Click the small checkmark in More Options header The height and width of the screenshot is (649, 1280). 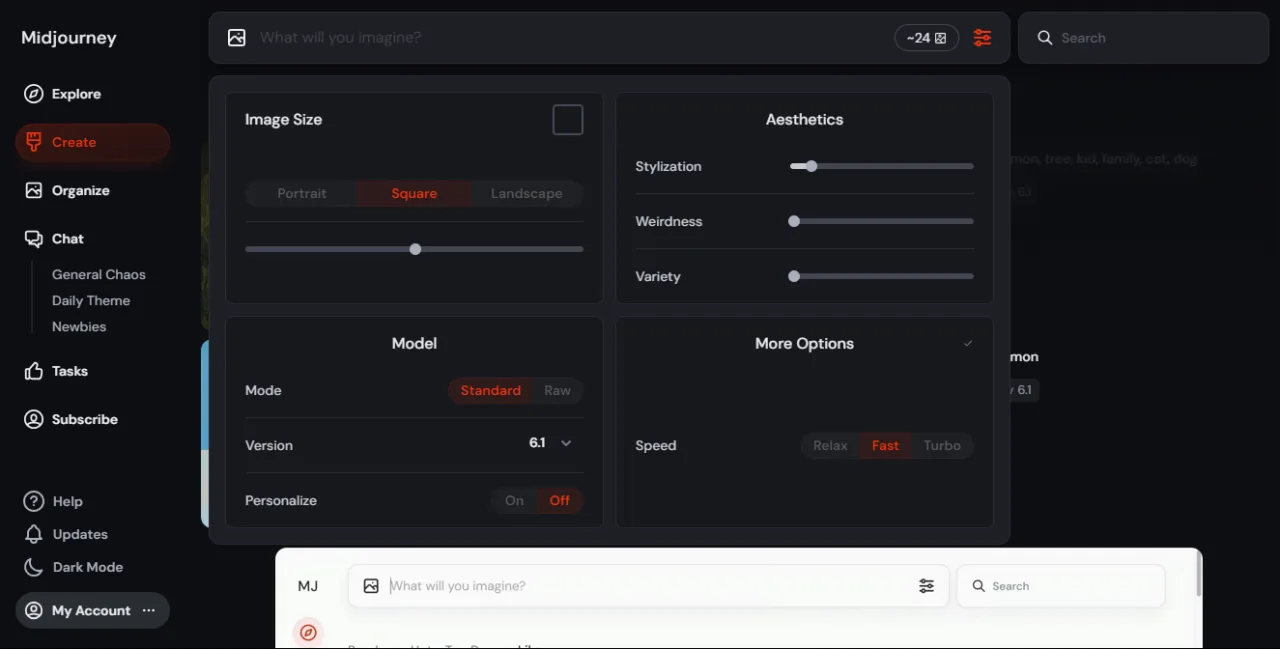[x=968, y=343]
